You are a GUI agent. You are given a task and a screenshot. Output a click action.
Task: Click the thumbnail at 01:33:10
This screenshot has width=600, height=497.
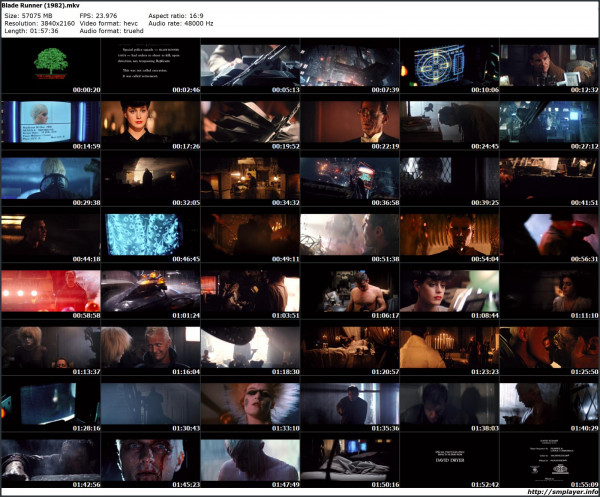click(250, 404)
